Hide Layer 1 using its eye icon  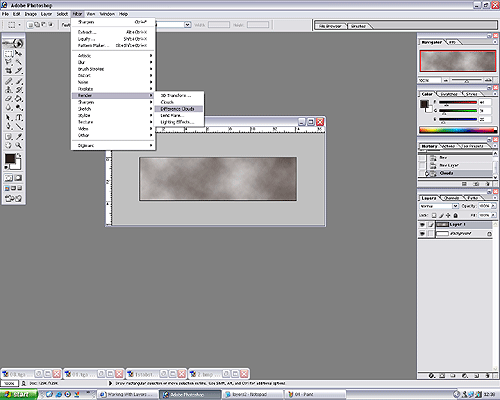(422, 225)
